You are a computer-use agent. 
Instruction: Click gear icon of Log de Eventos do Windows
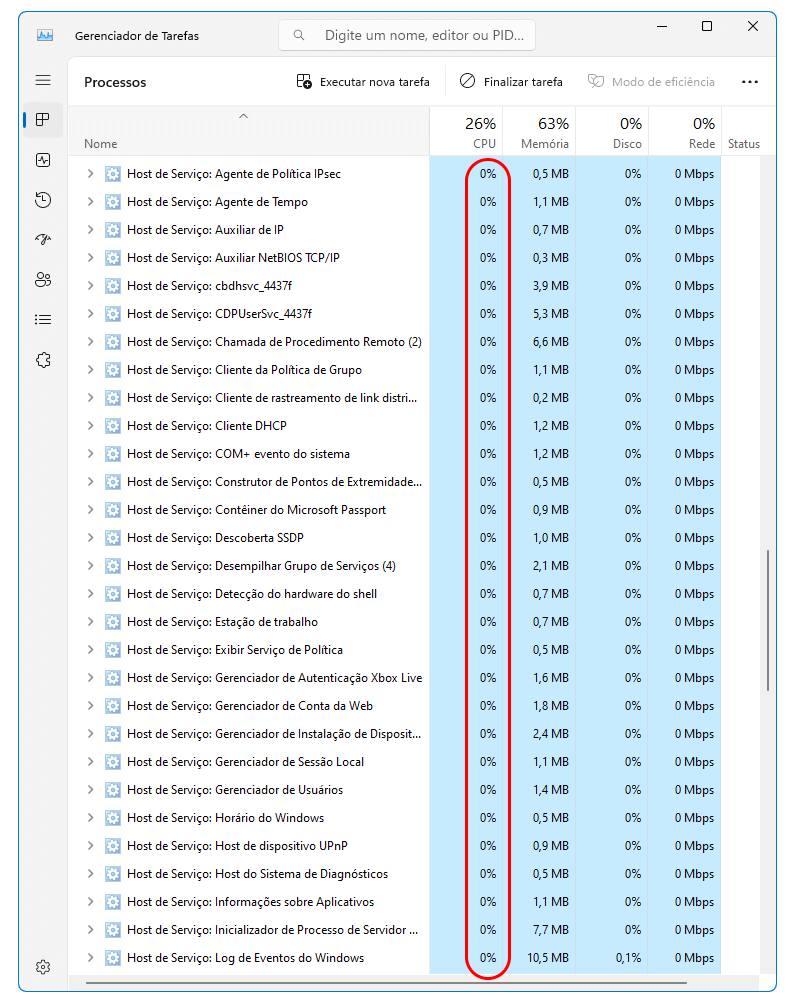(x=112, y=958)
